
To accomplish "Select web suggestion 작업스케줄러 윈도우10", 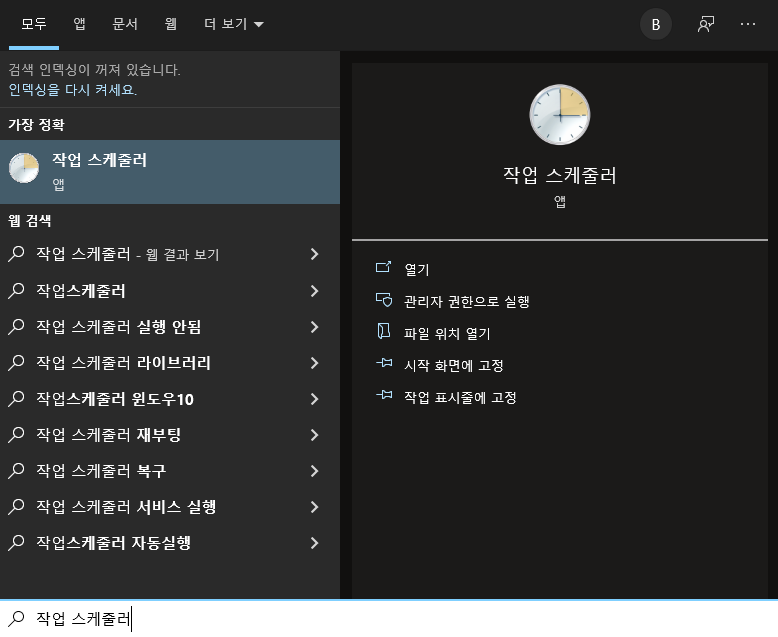I will (170, 398).
